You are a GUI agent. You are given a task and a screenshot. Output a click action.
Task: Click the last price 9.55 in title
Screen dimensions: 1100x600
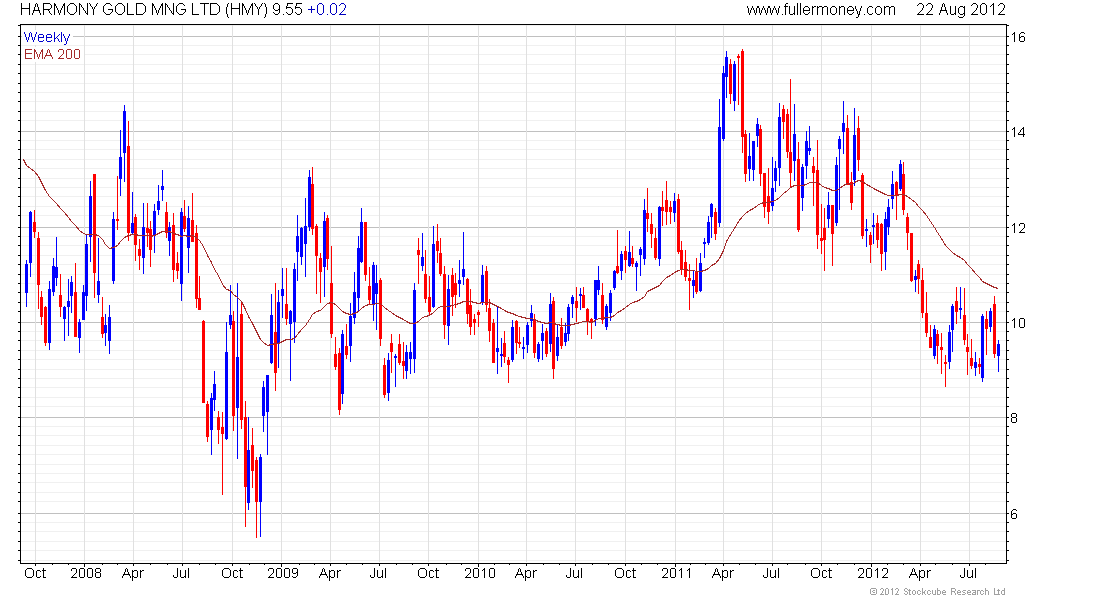pyautogui.click(x=288, y=10)
